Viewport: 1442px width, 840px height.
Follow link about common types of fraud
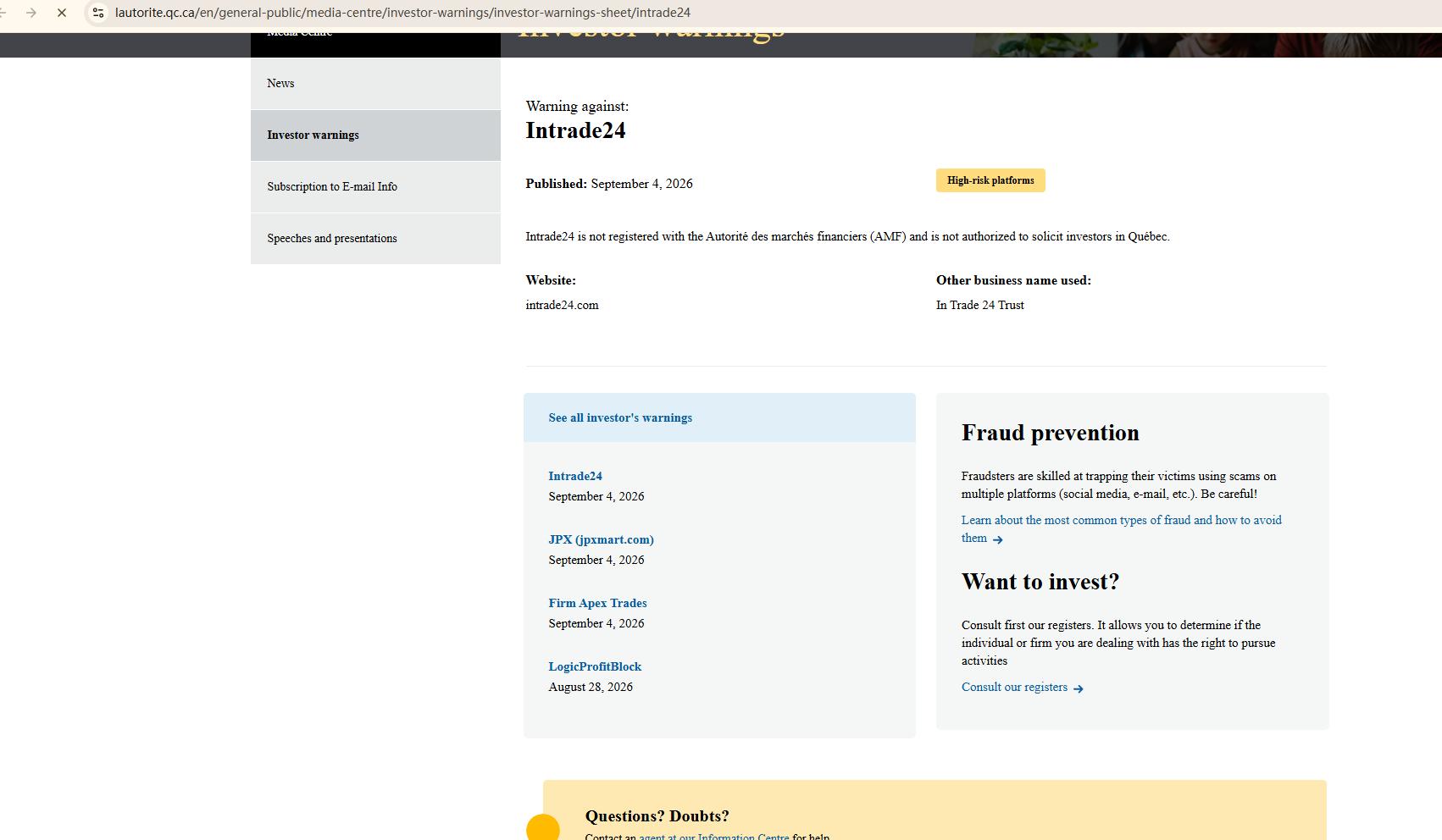1121,528
